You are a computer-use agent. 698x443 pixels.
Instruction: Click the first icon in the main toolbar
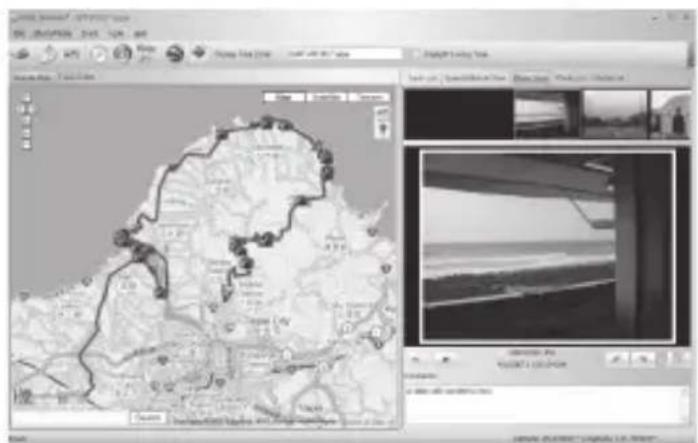pyautogui.click(x=20, y=54)
